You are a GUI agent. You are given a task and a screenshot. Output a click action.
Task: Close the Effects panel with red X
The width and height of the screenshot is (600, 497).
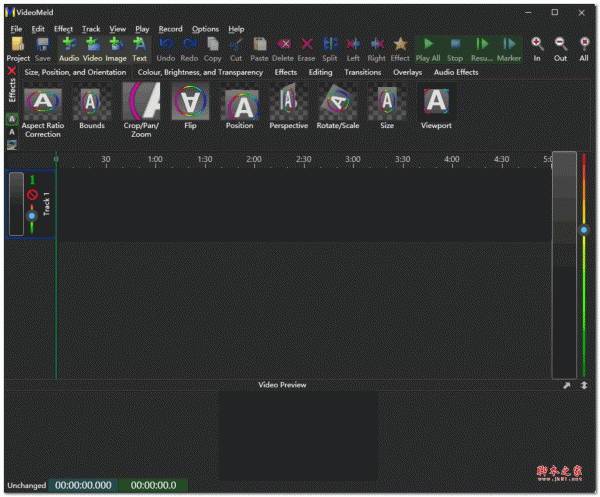tap(12, 71)
